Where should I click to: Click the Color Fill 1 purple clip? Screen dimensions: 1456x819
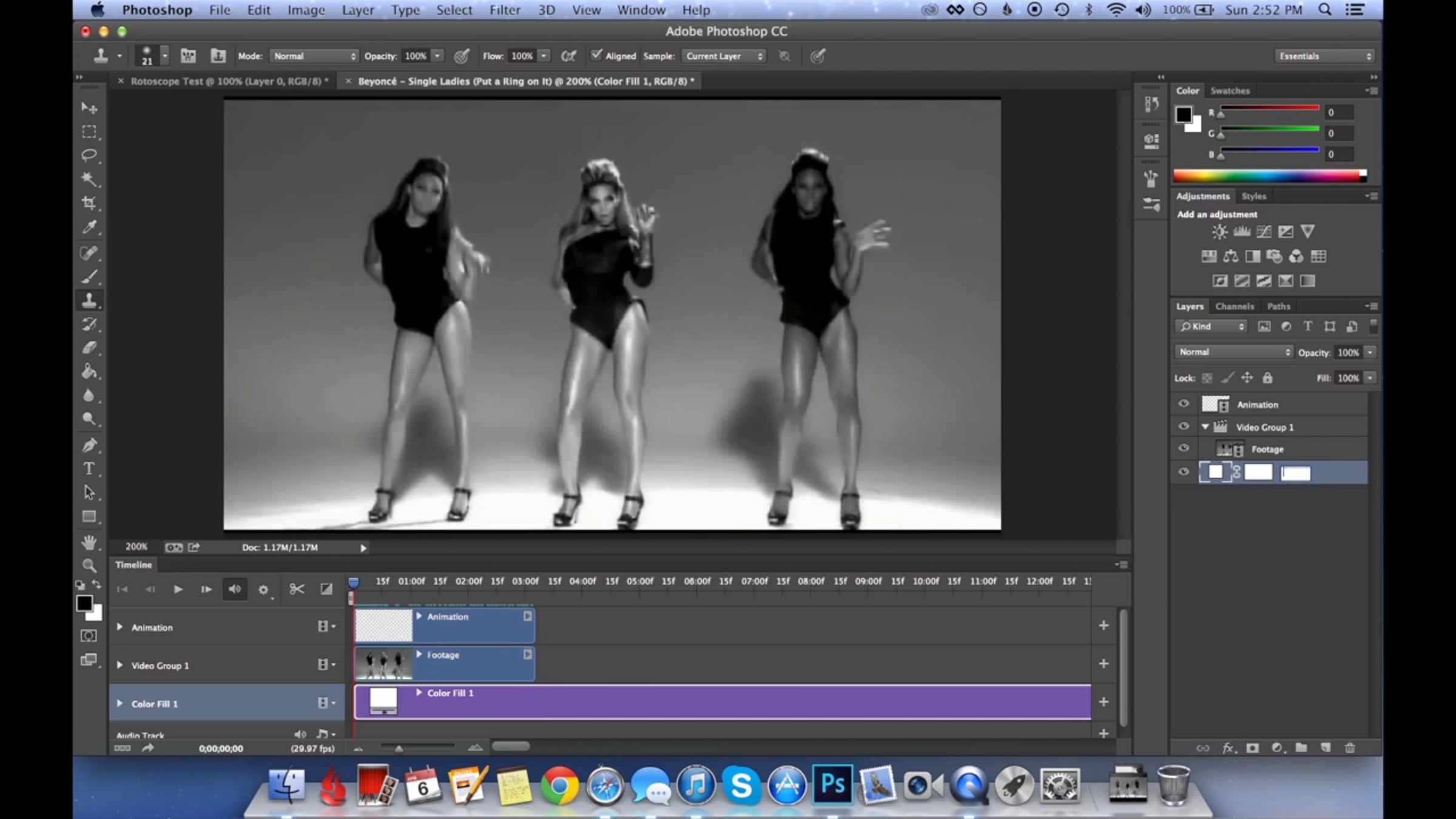point(728,703)
